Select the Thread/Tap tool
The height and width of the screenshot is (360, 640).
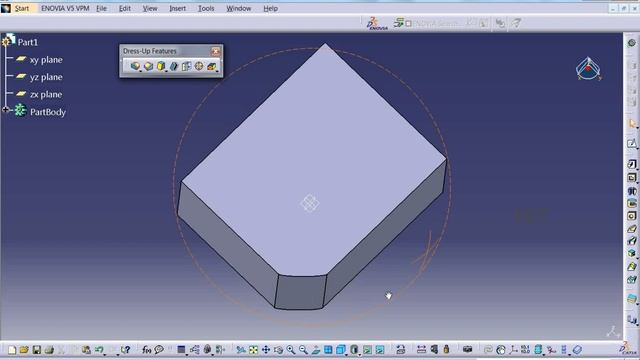199,66
